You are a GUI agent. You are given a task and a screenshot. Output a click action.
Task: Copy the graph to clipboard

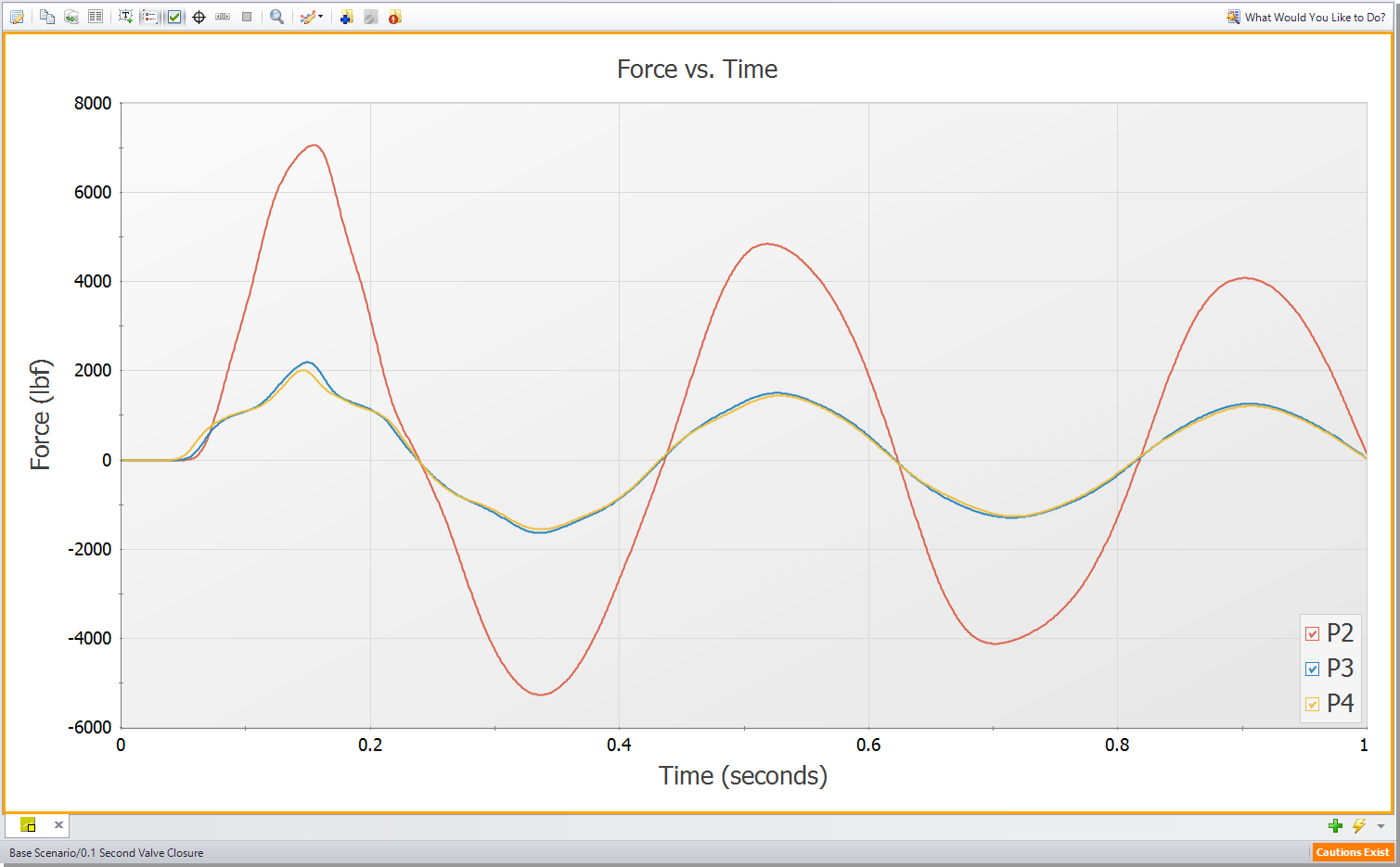[46, 16]
